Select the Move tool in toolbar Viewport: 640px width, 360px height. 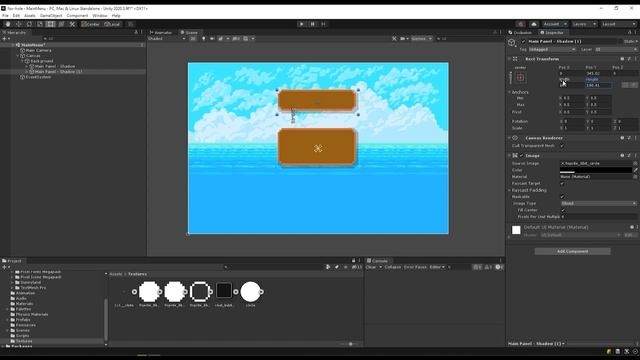point(18,24)
